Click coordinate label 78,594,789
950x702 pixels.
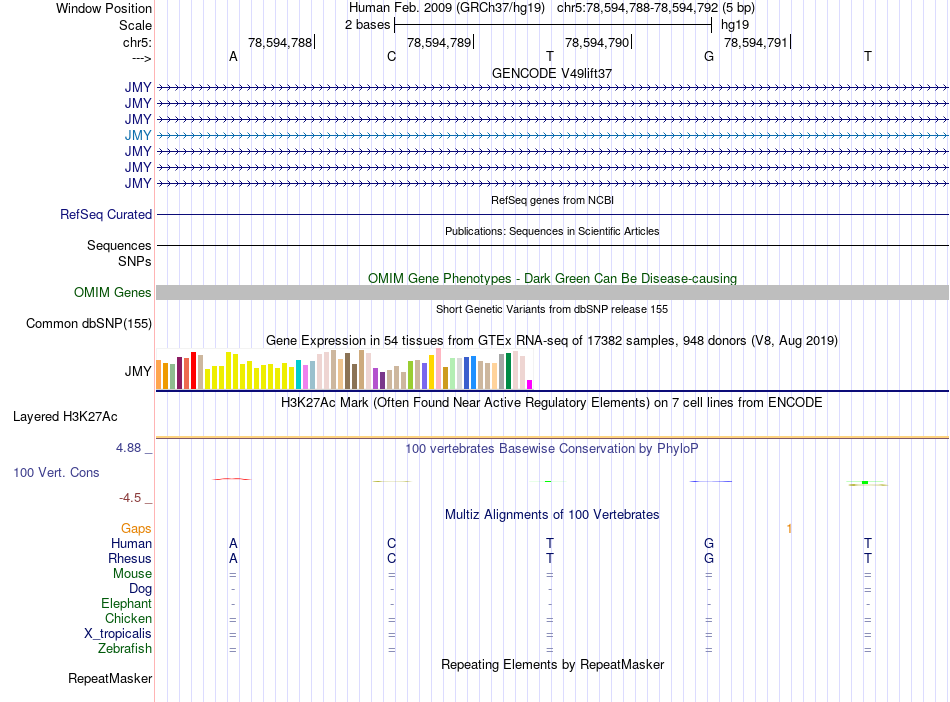pos(439,42)
